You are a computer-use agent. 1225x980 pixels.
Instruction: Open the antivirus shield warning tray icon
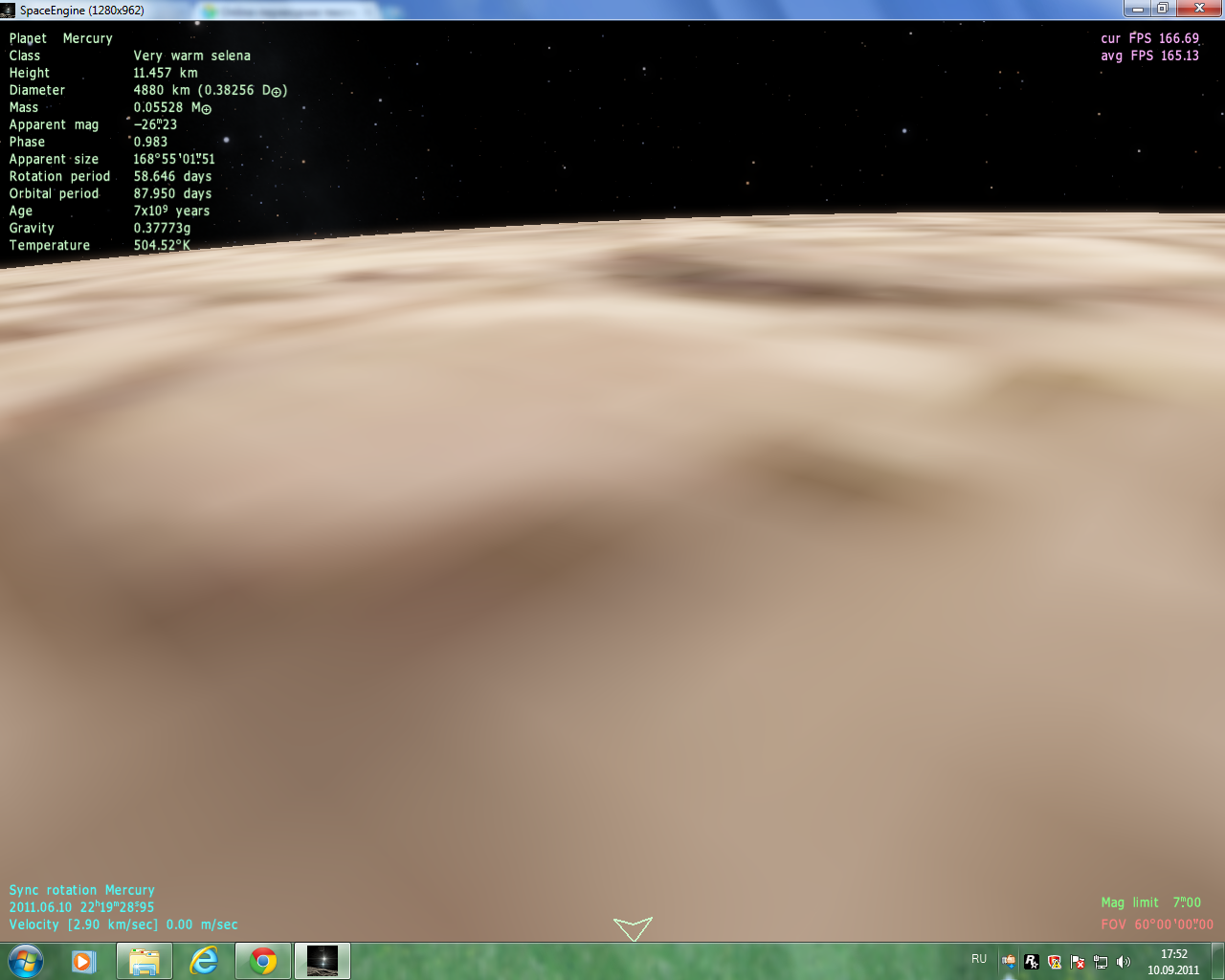pyautogui.click(x=1055, y=962)
